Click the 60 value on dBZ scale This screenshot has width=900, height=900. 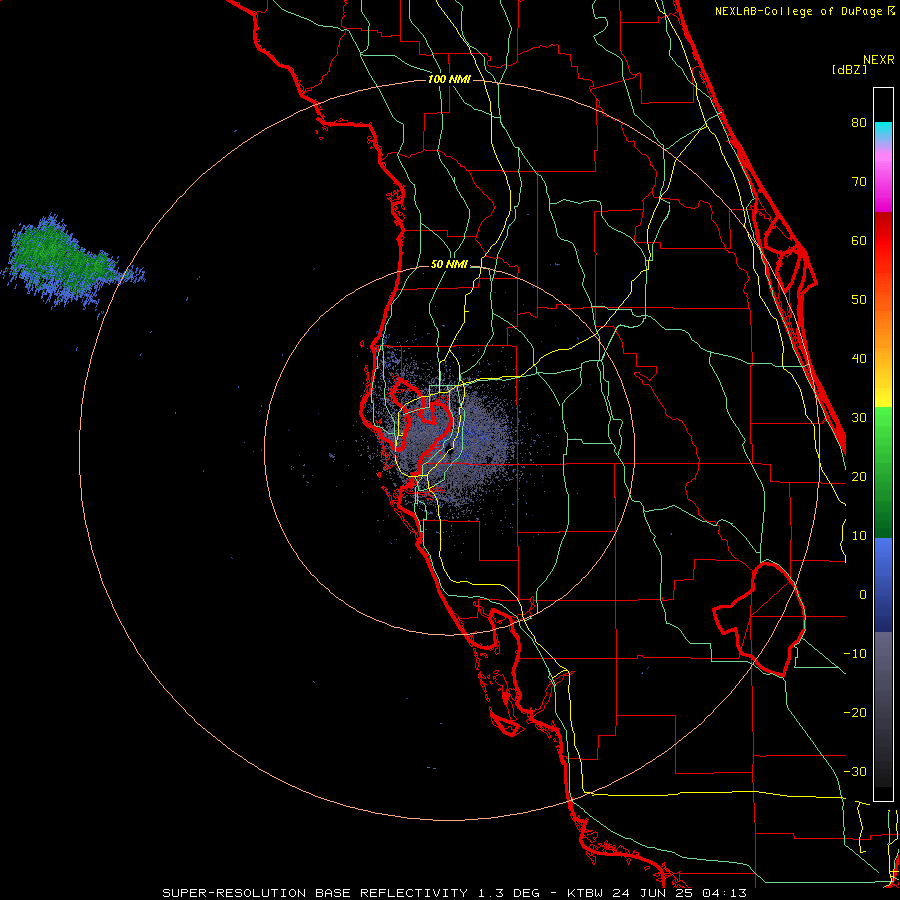859,240
